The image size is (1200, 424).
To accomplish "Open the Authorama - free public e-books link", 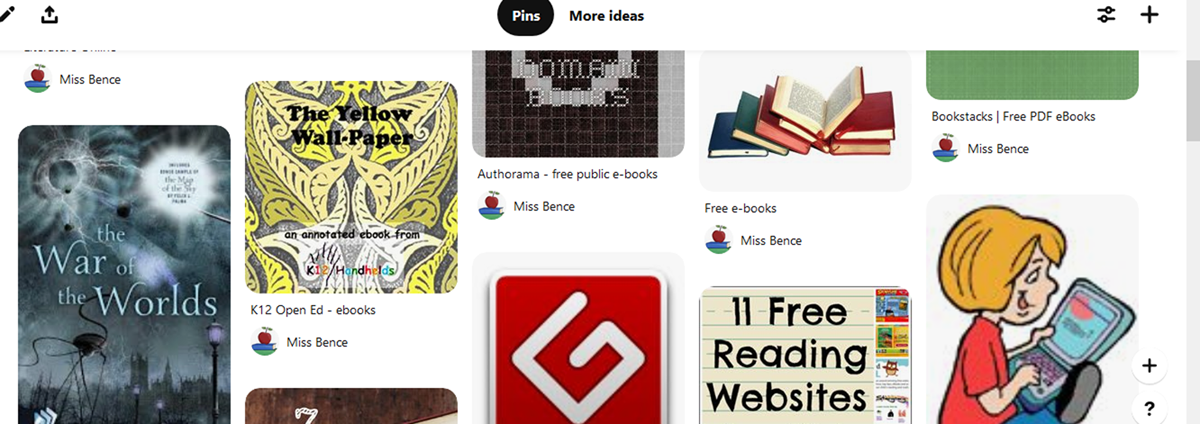I will click(x=567, y=174).
